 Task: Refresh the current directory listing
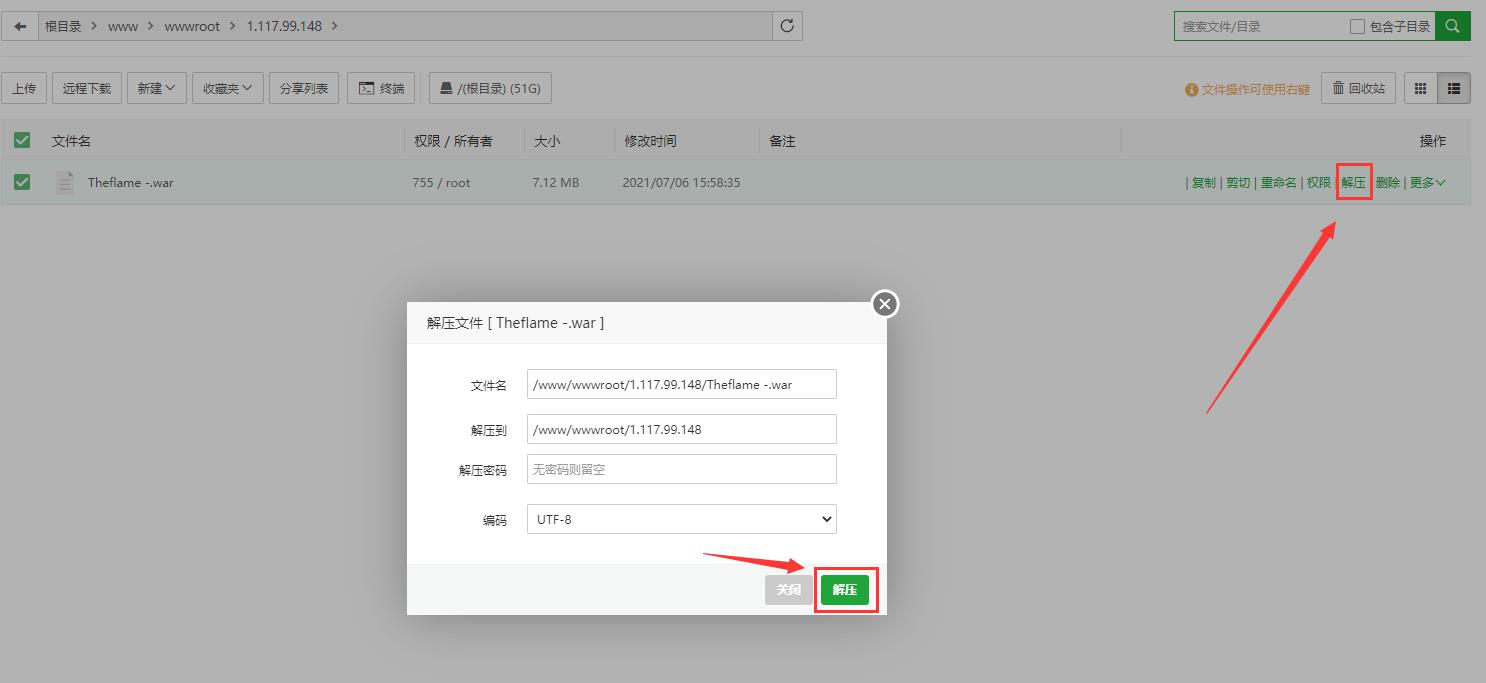pyautogui.click(x=787, y=26)
